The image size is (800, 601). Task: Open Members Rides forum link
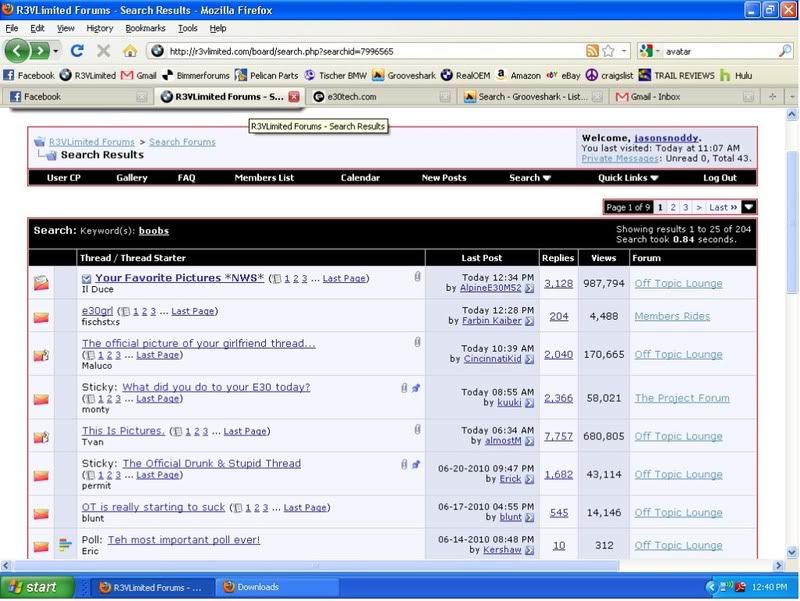coord(672,316)
